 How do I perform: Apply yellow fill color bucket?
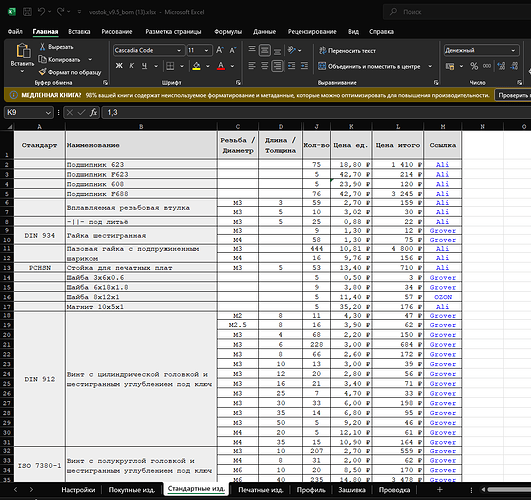pos(196,66)
